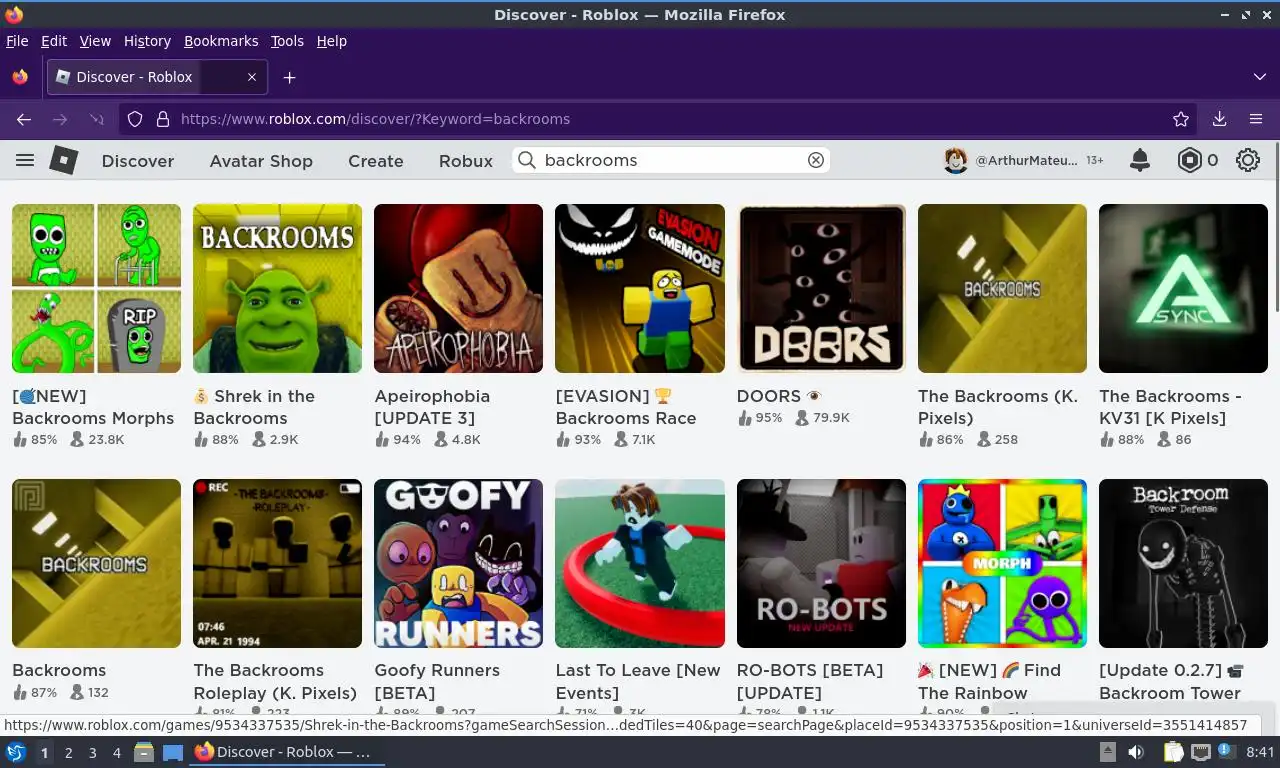Open the ArthurMateu avatar profile
Image resolution: width=1280 pixels, height=768 pixels.
click(x=956, y=160)
